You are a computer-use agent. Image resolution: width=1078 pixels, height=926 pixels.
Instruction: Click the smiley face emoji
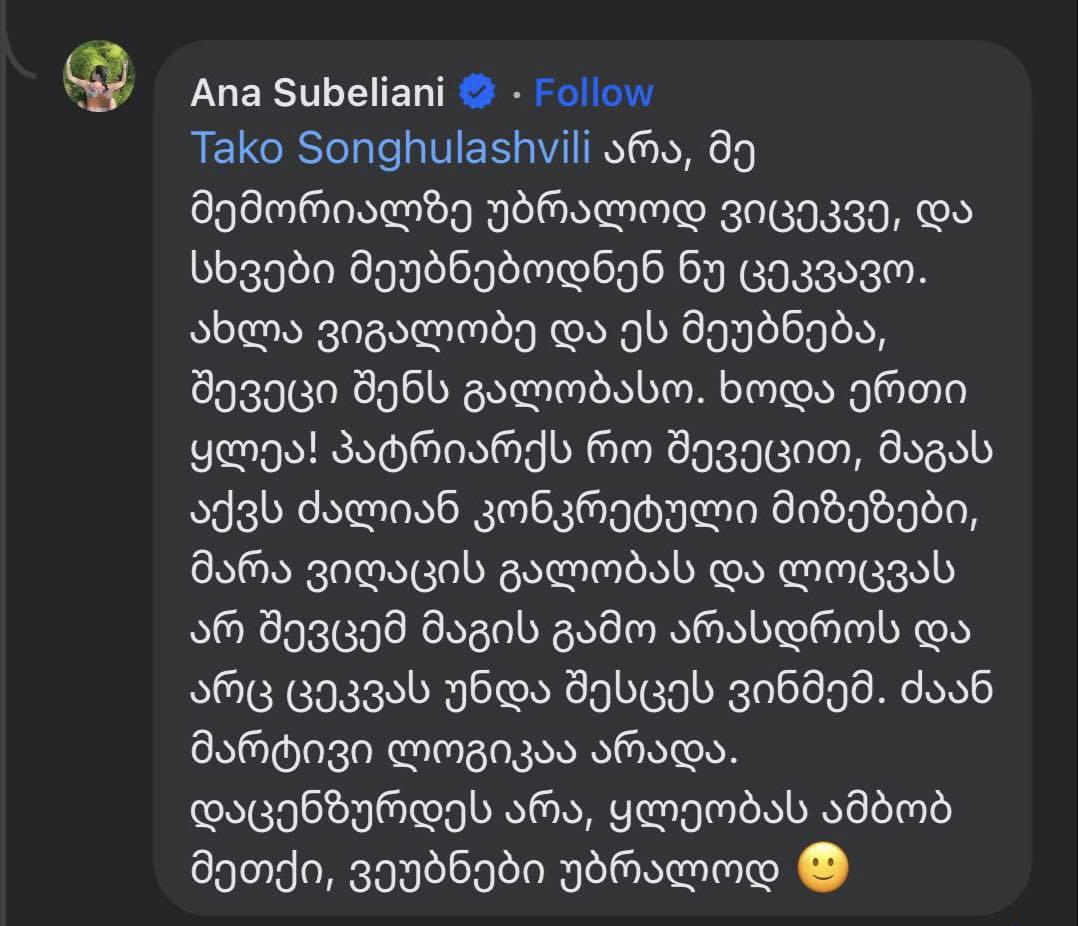(822, 869)
